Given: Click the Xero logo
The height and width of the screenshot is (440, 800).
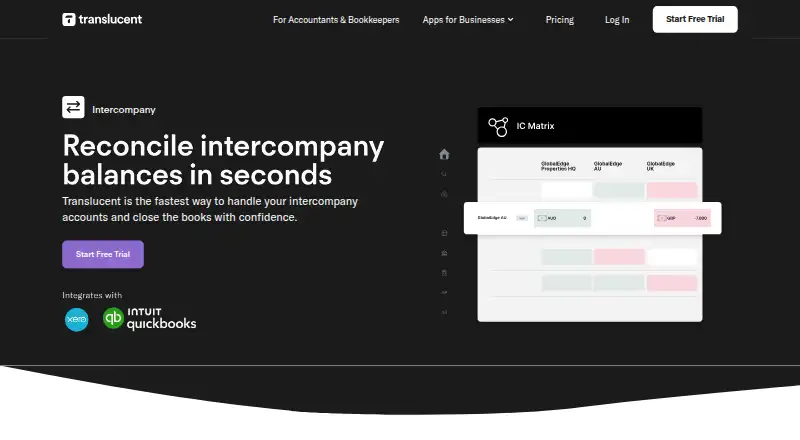Looking at the screenshot, I should (77, 320).
